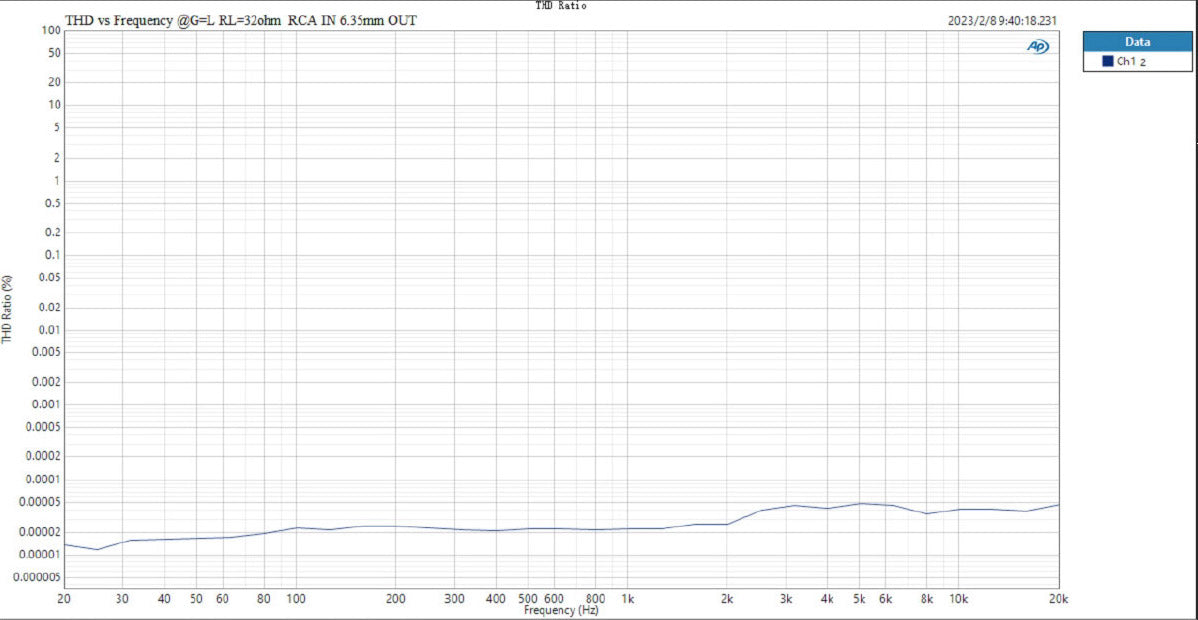Select the graph title THD vs Frequency text
Viewport: 1198px width, 620px height.
click(241, 20)
